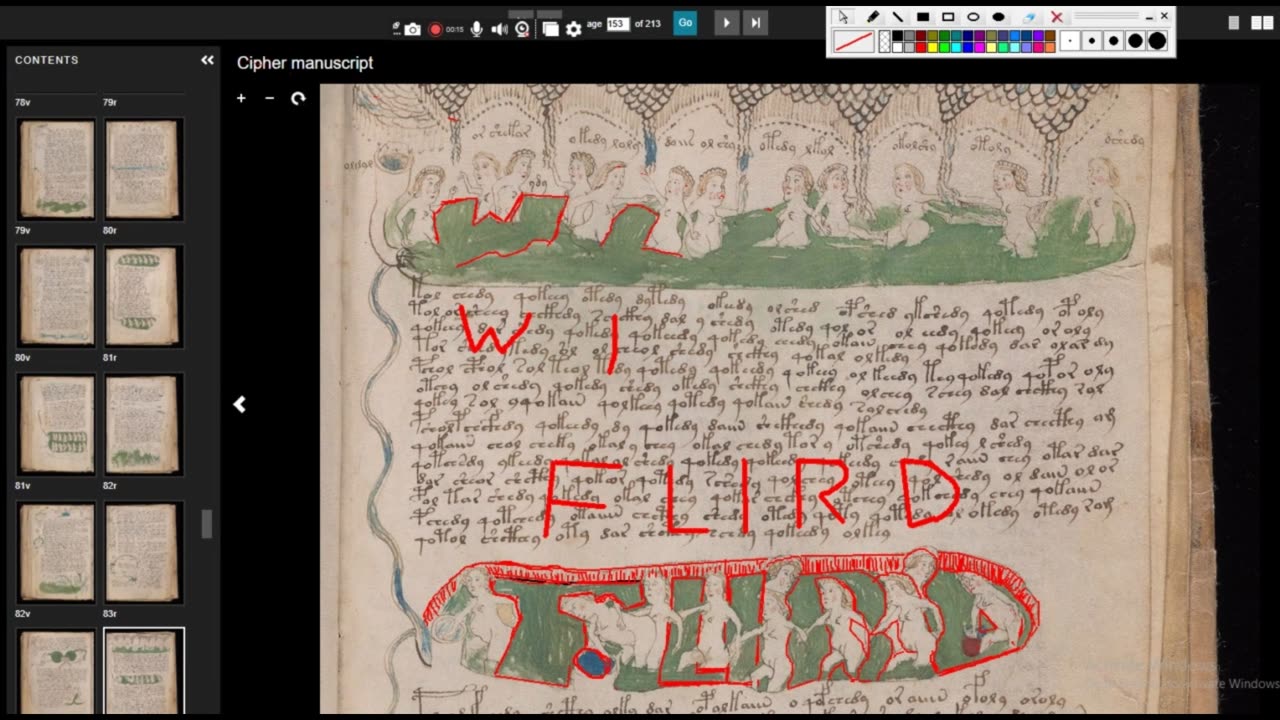Toggle the system speaker audio icon
The height and width of the screenshot is (720, 1280).
[499, 29]
